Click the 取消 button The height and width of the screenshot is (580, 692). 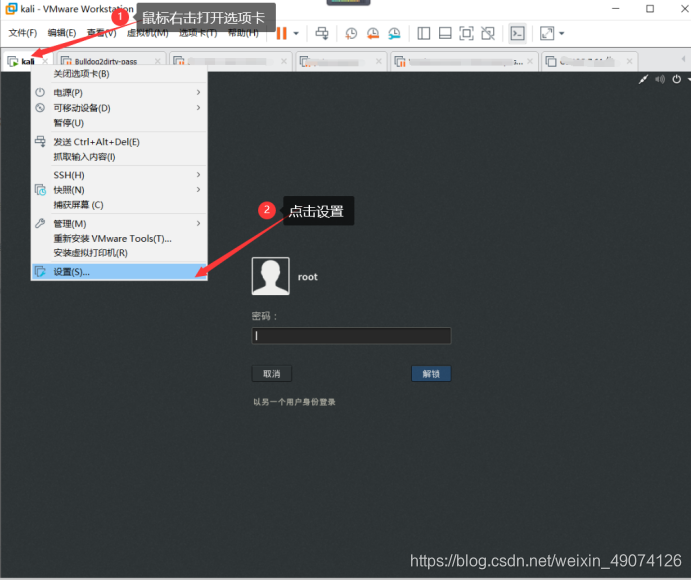(x=271, y=374)
